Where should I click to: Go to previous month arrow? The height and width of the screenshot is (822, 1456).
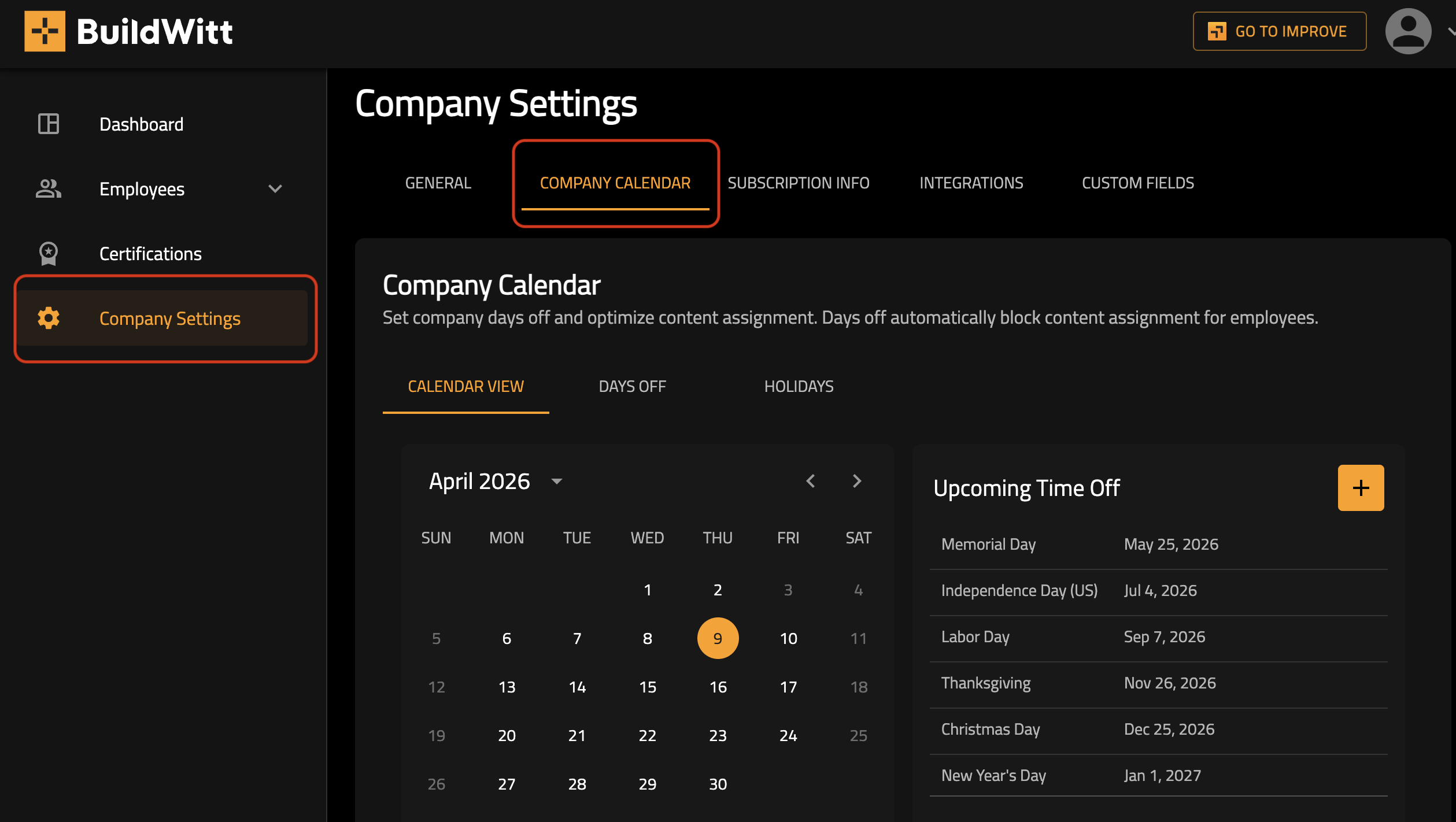[811, 481]
